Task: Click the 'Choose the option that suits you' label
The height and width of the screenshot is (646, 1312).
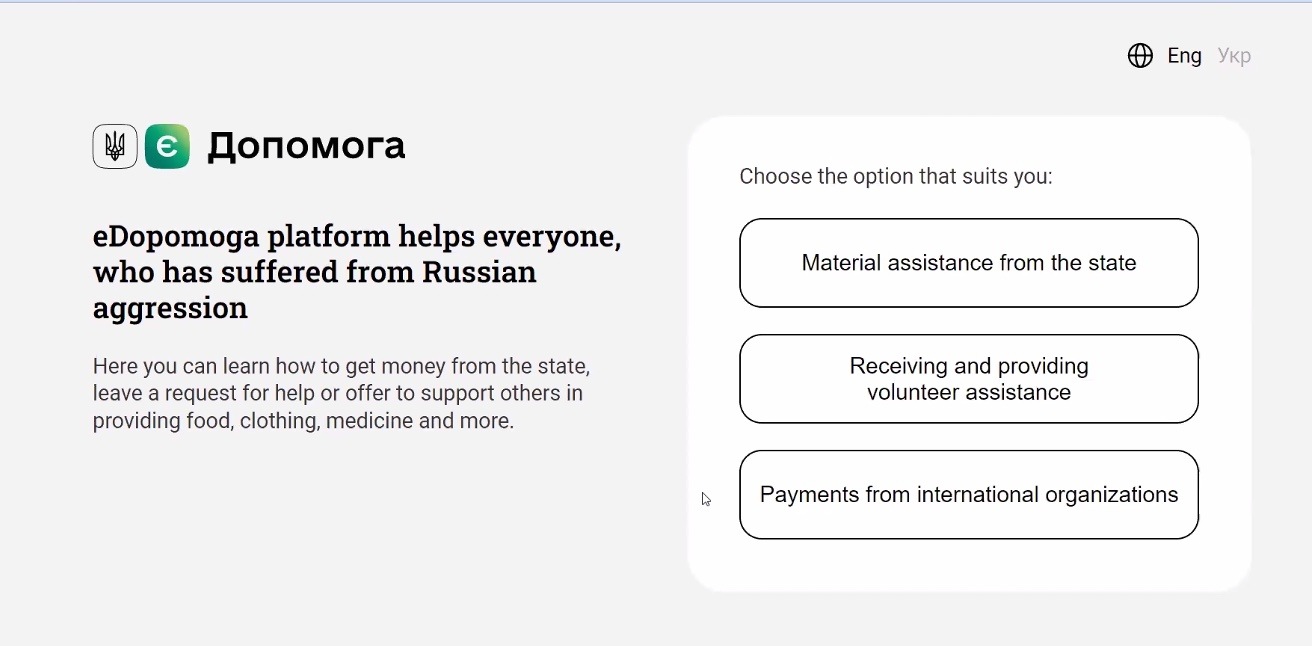Action: [895, 177]
